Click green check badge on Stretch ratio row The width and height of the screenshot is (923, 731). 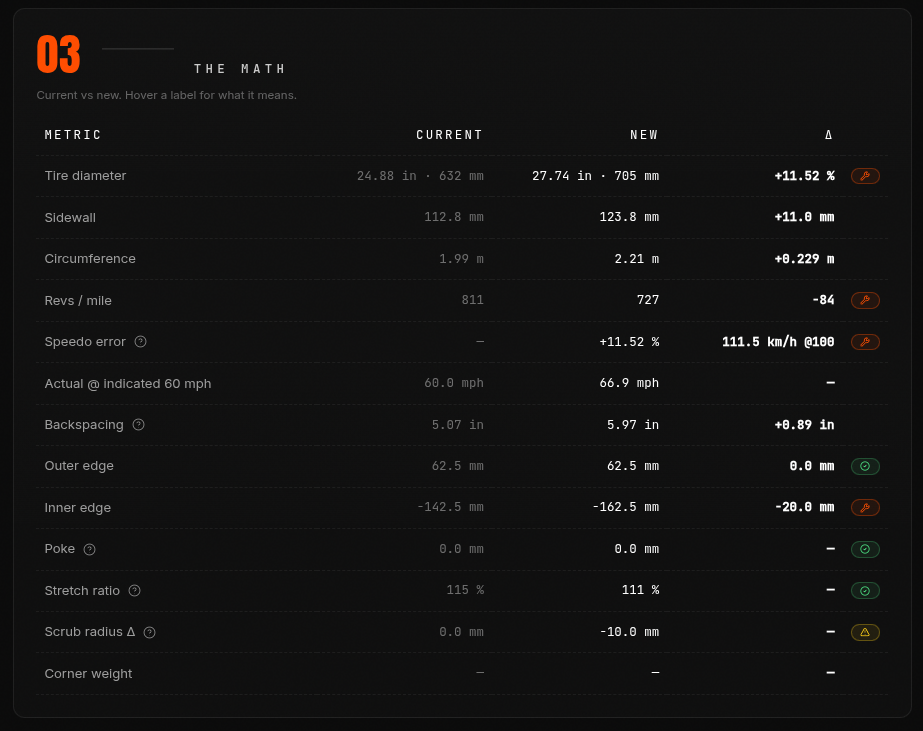pyautogui.click(x=865, y=590)
